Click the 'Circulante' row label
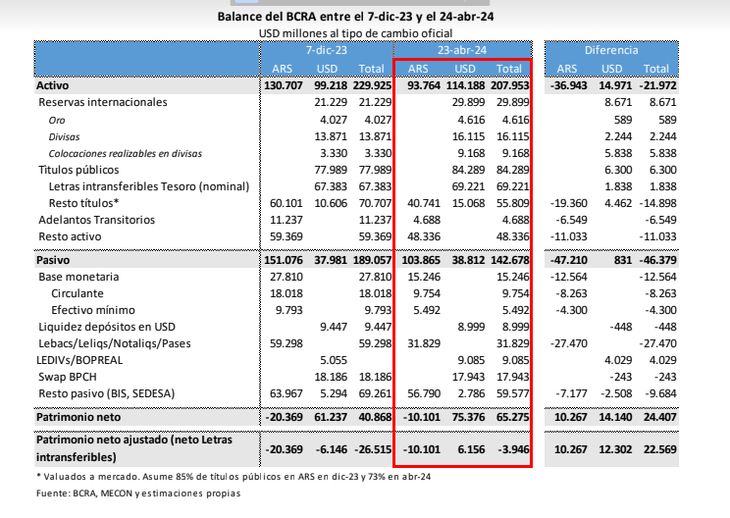The image size is (730, 518). pyautogui.click(x=77, y=294)
